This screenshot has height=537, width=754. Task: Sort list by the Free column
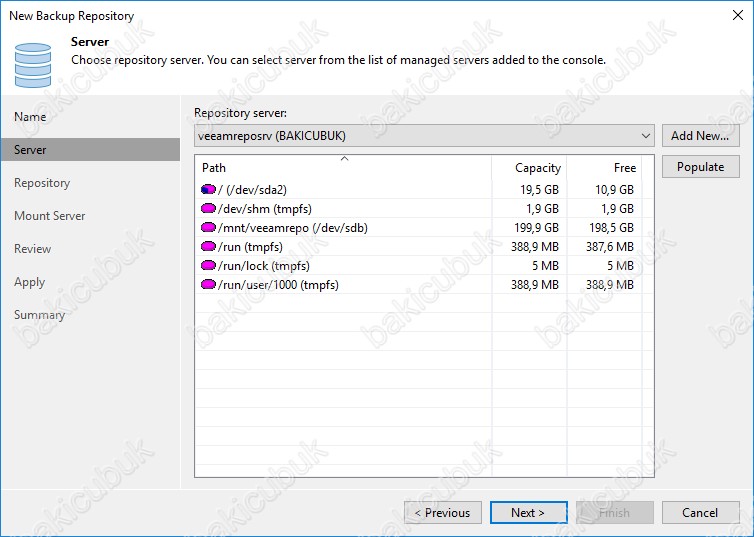click(604, 168)
